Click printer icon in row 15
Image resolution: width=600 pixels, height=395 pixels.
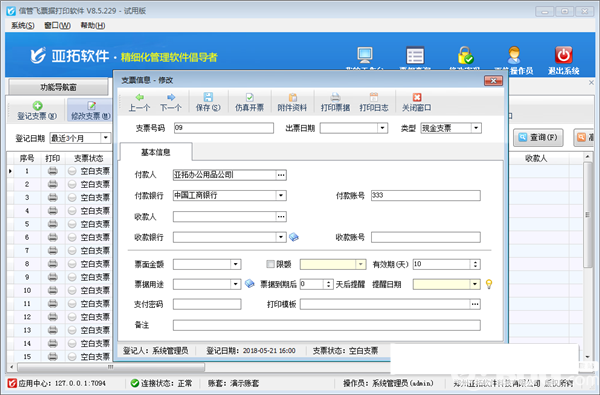(53, 357)
